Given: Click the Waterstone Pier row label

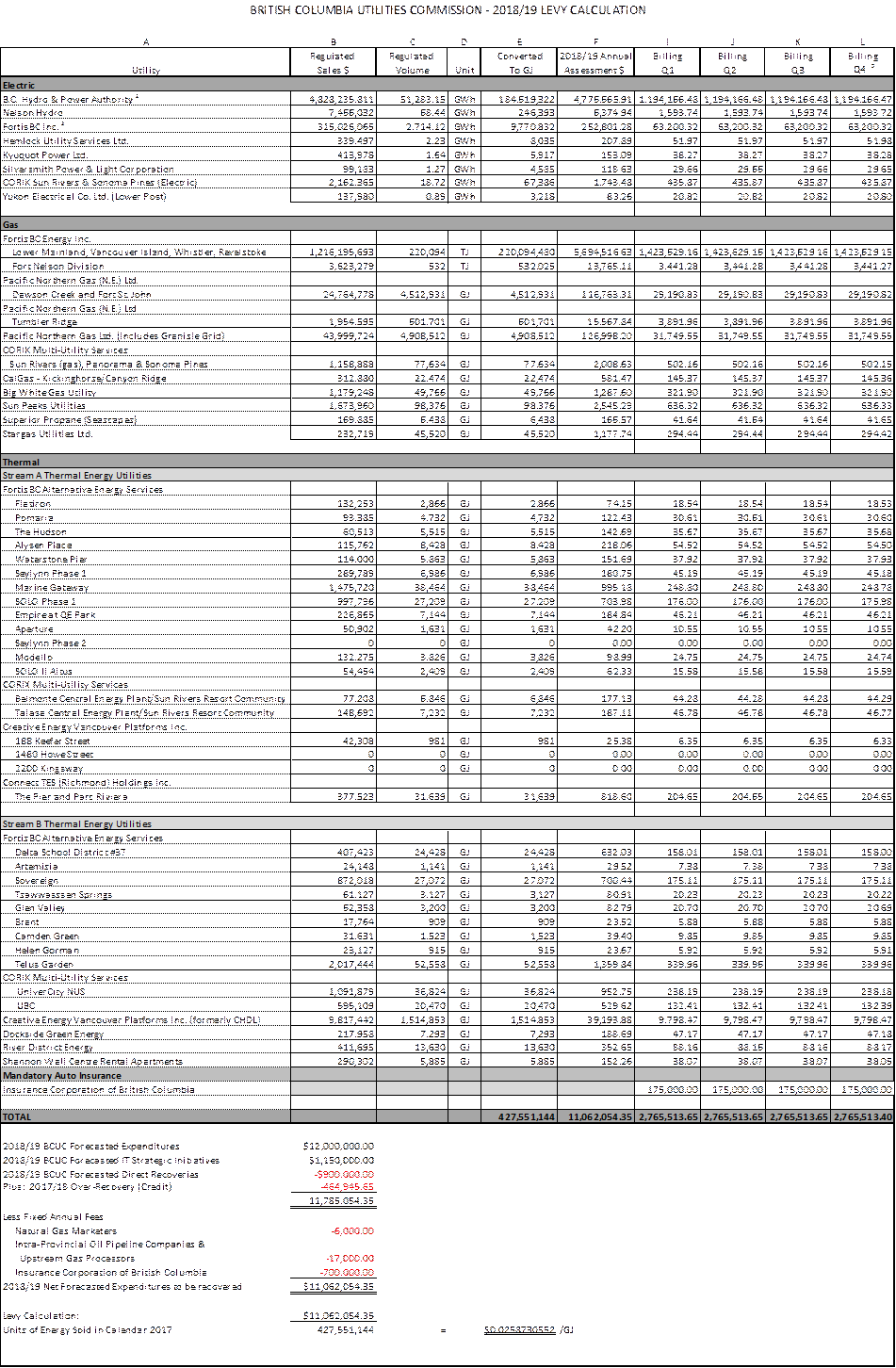Looking at the screenshot, I should pyautogui.click(x=49, y=559).
